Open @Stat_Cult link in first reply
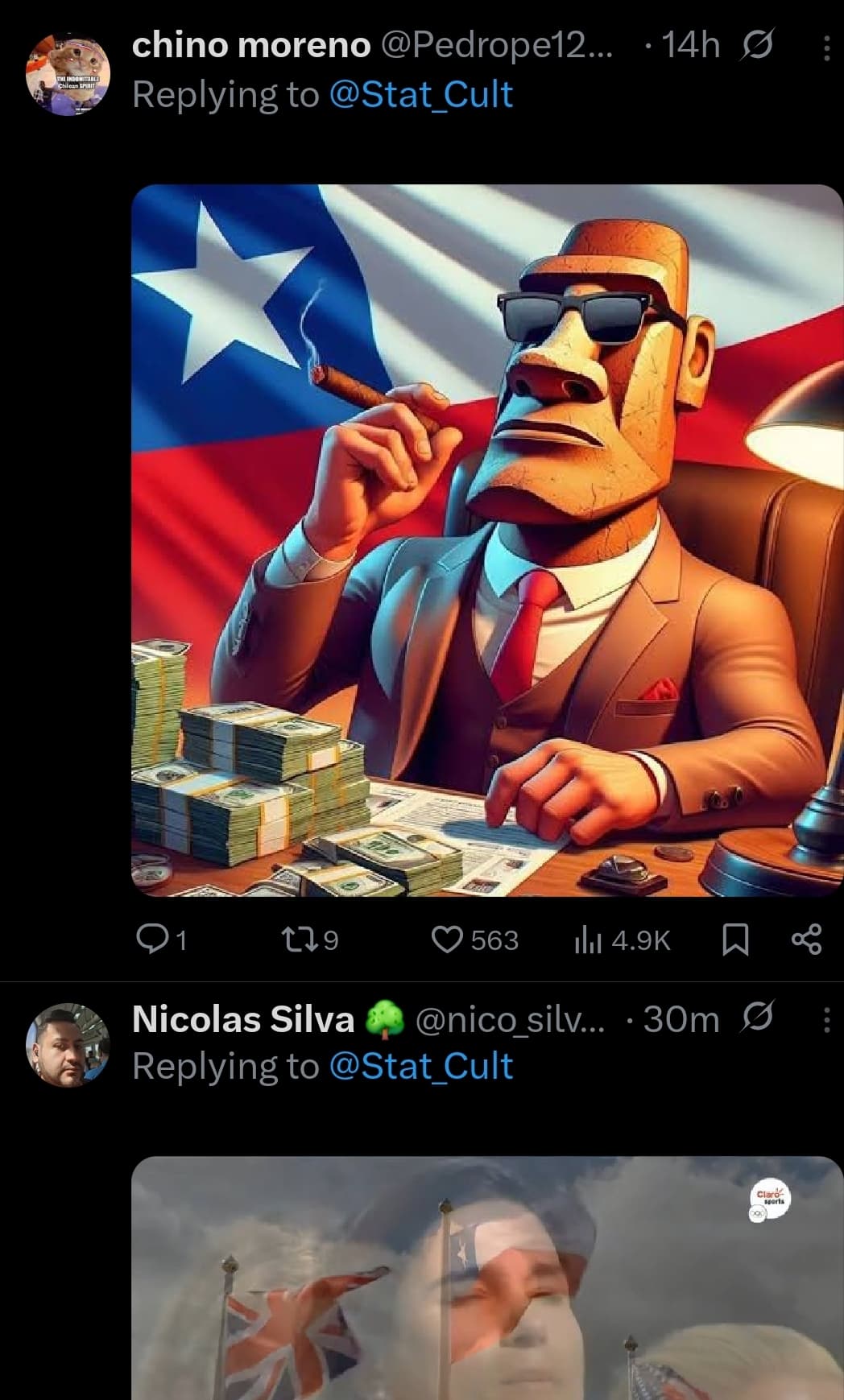This screenshot has height=1400, width=844. tap(421, 95)
